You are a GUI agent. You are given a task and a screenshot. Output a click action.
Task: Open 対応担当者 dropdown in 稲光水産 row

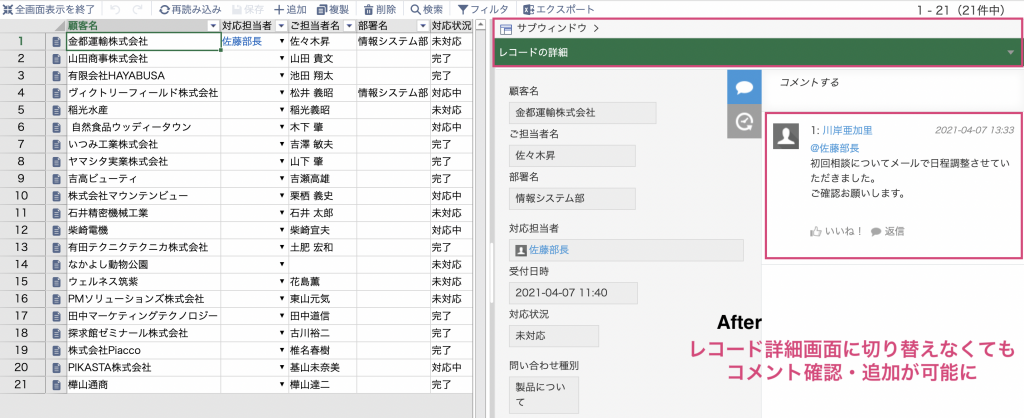pos(282,110)
